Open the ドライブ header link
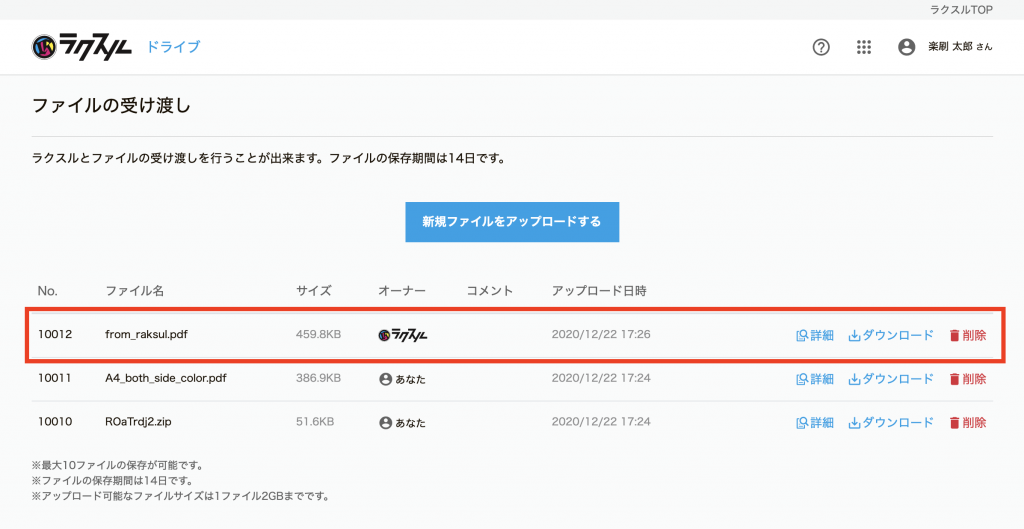1024x529 pixels. click(173, 47)
